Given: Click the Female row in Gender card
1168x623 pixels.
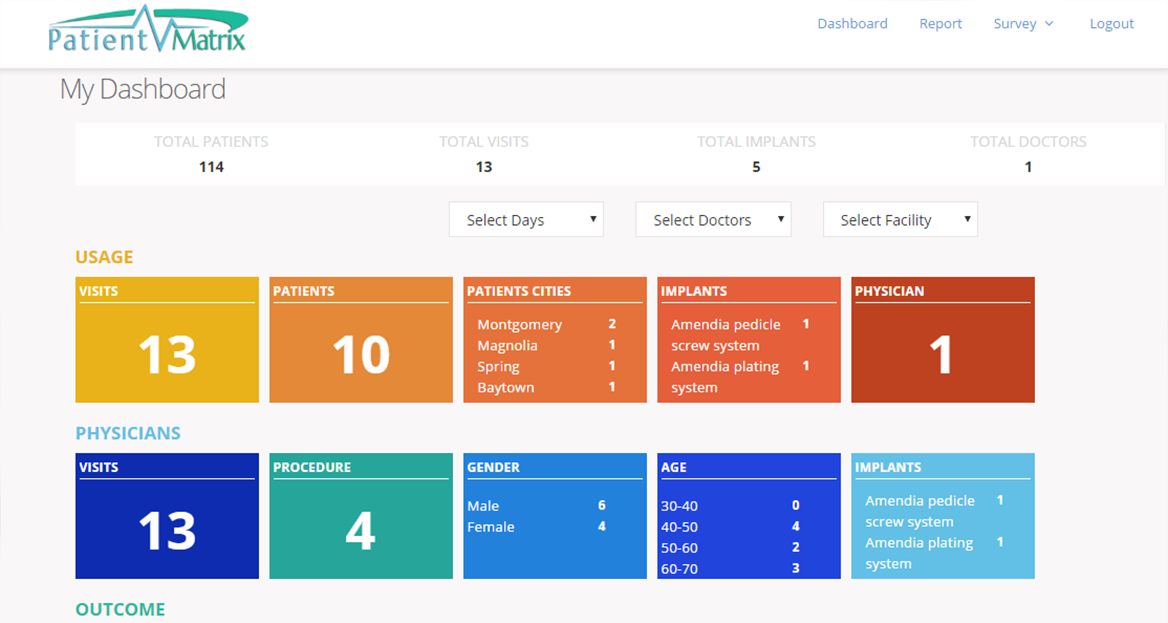Looking at the screenshot, I should point(536,526).
